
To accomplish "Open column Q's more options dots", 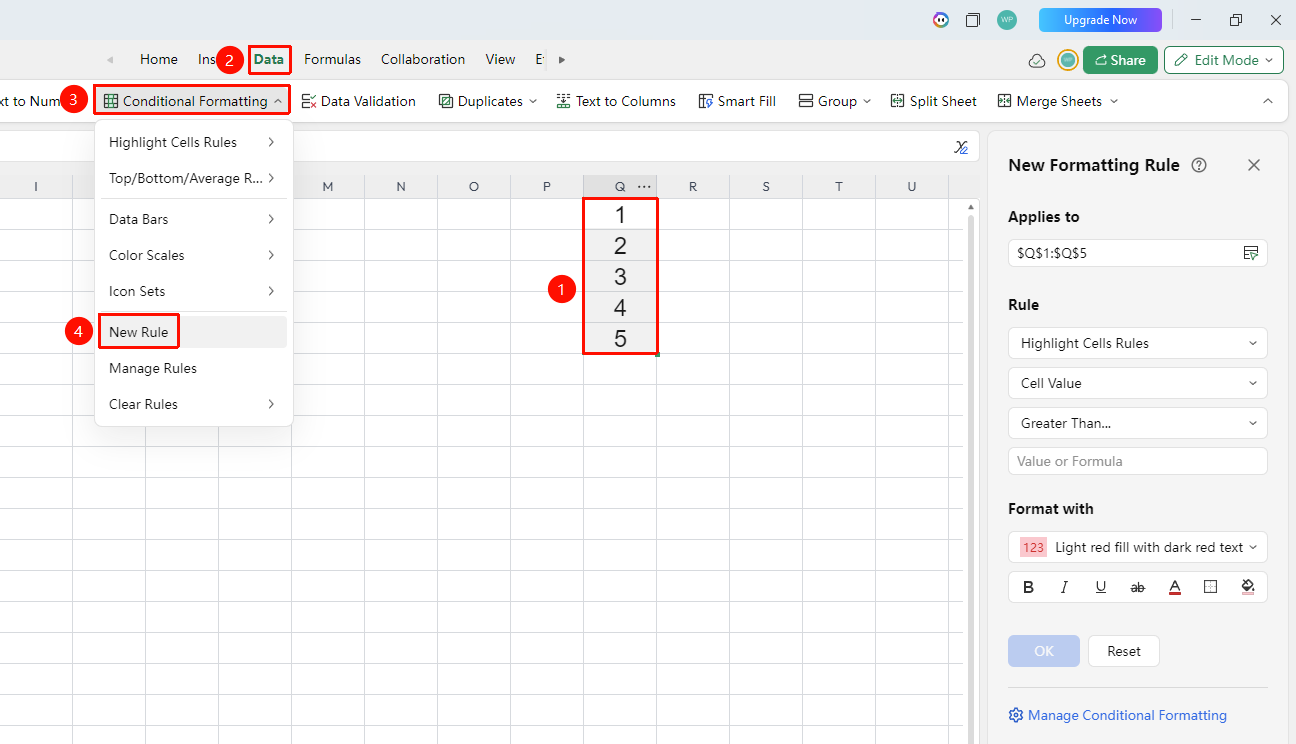I will click(x=644, y=187).
